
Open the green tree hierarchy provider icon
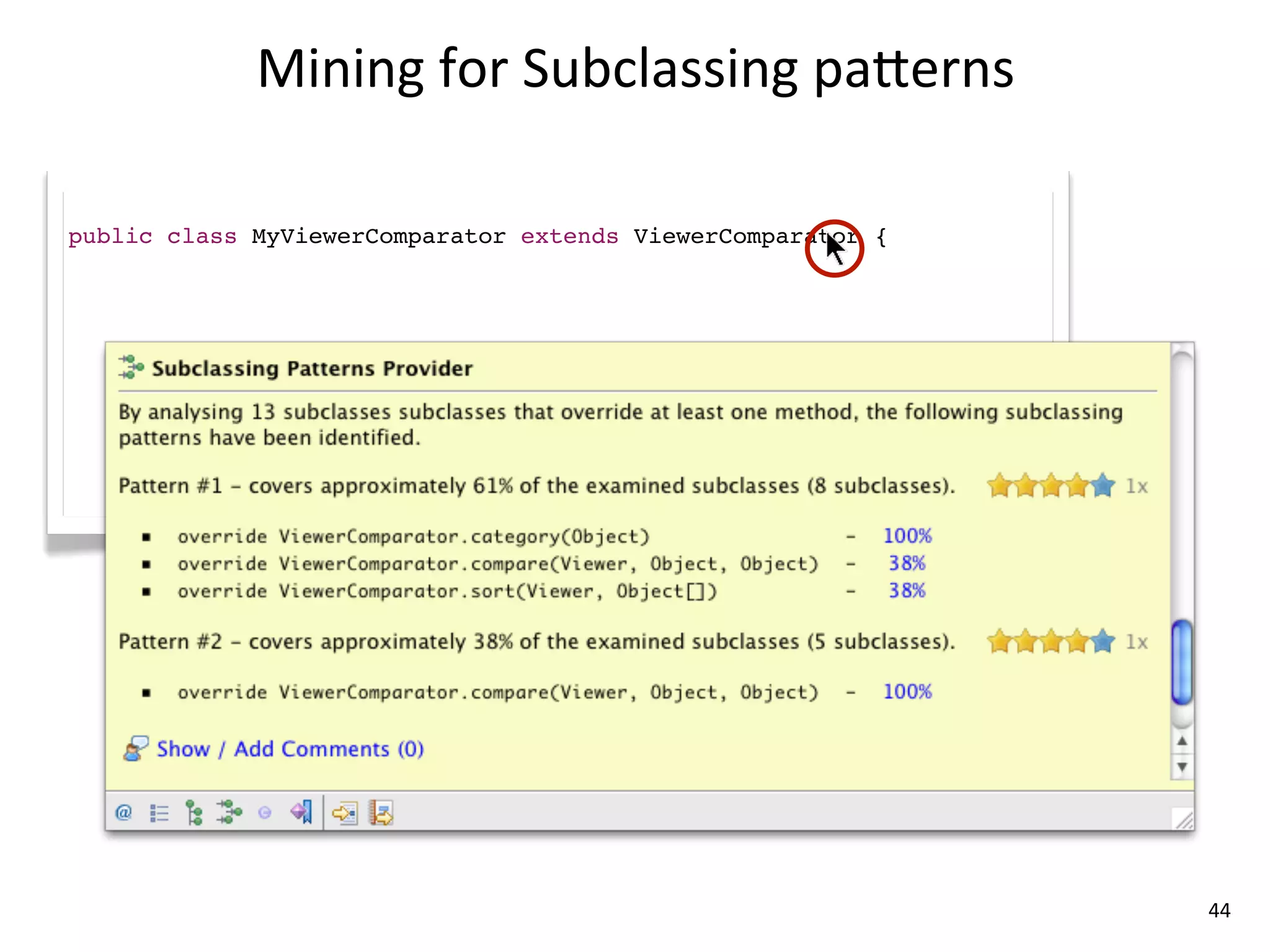tap(194, 813)
